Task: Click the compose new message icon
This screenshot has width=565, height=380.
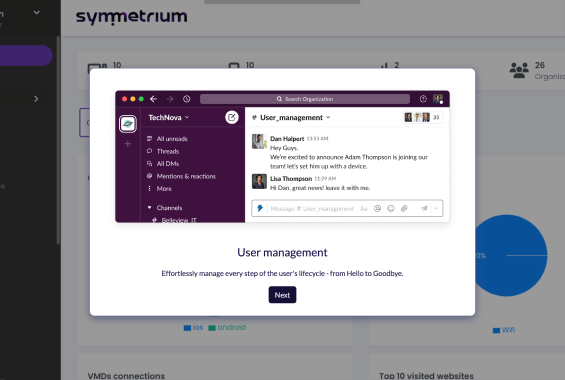Action: pos(232,117)
